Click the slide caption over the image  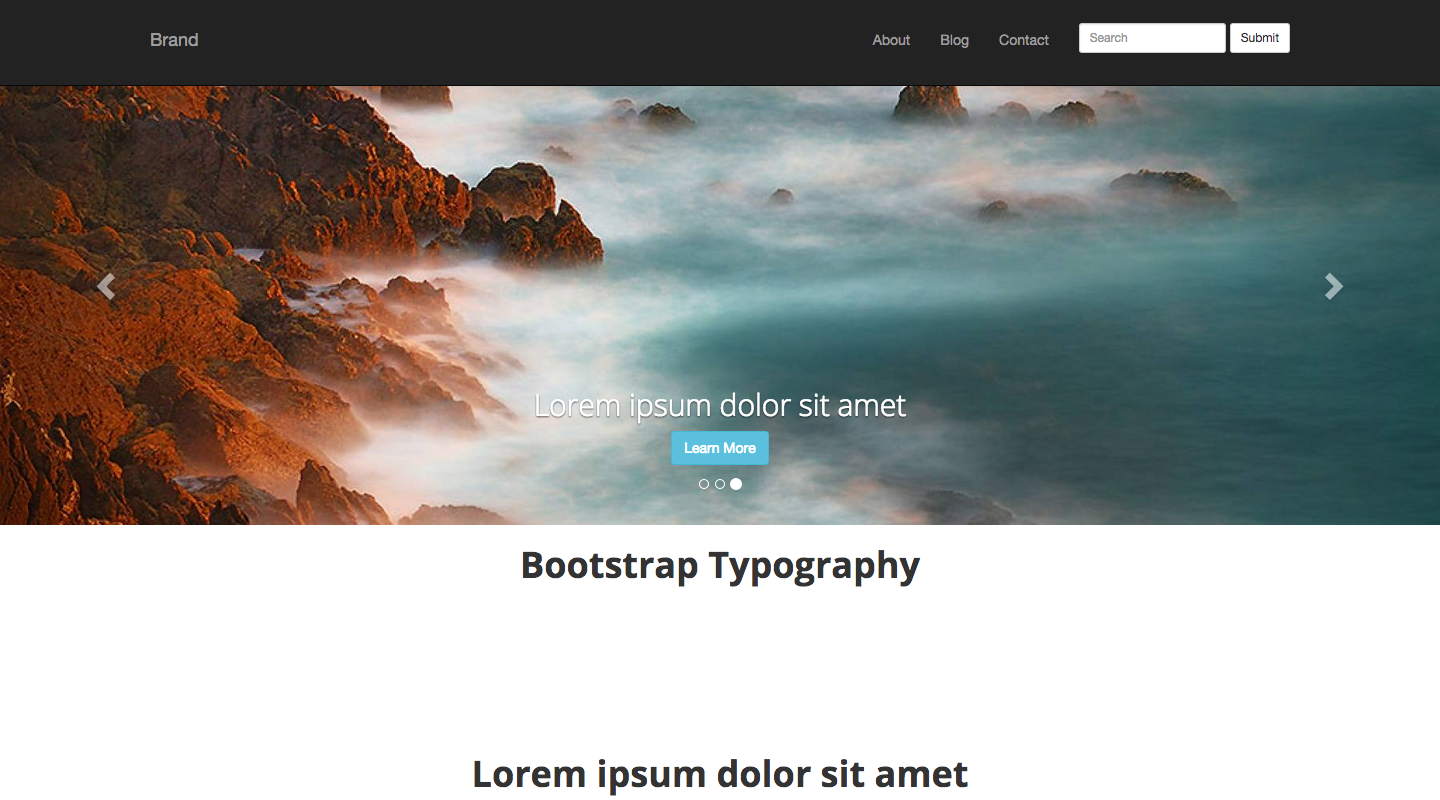[x=720, y=405]
